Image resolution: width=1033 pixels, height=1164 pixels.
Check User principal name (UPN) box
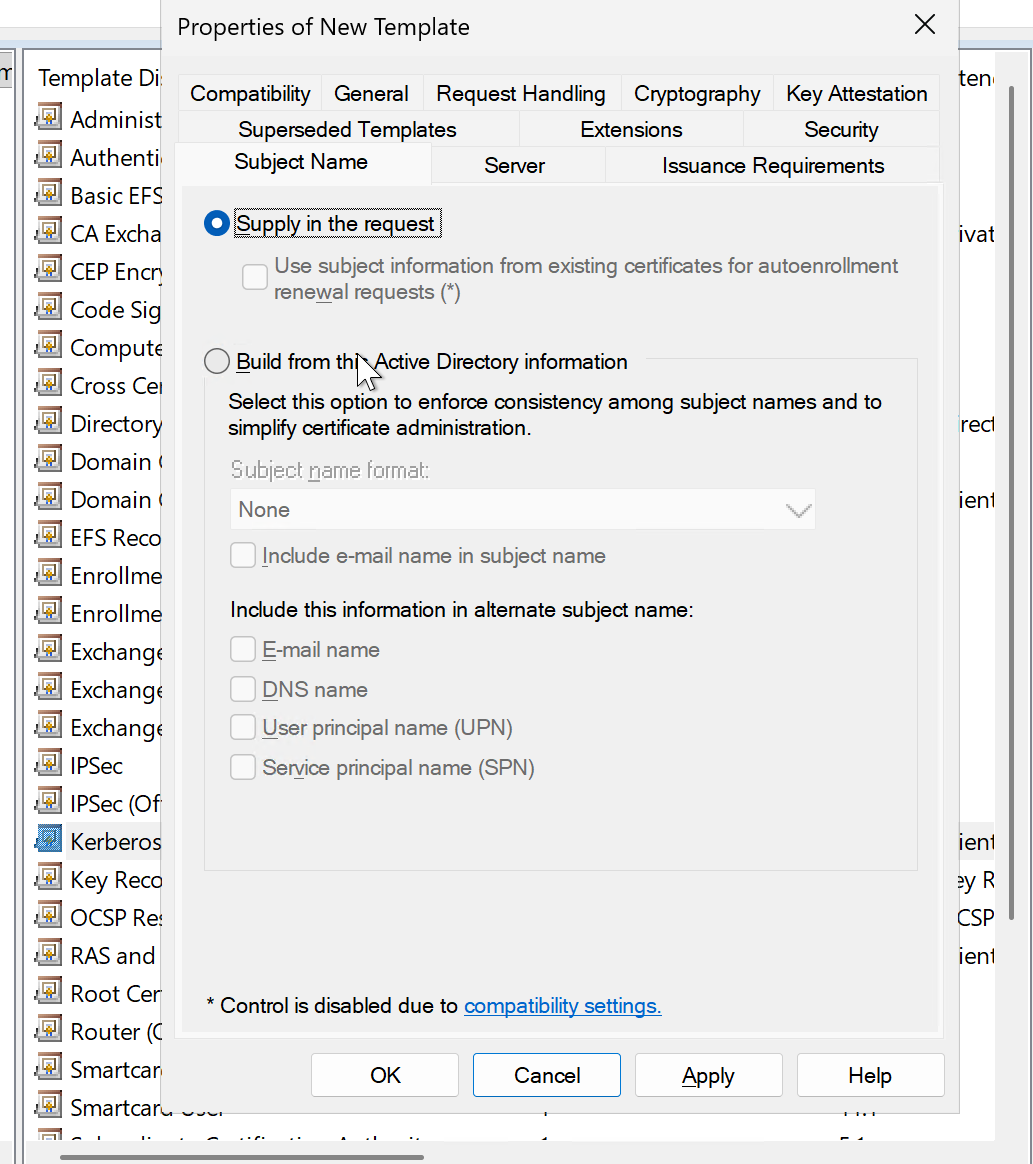[x=243, y=728]
